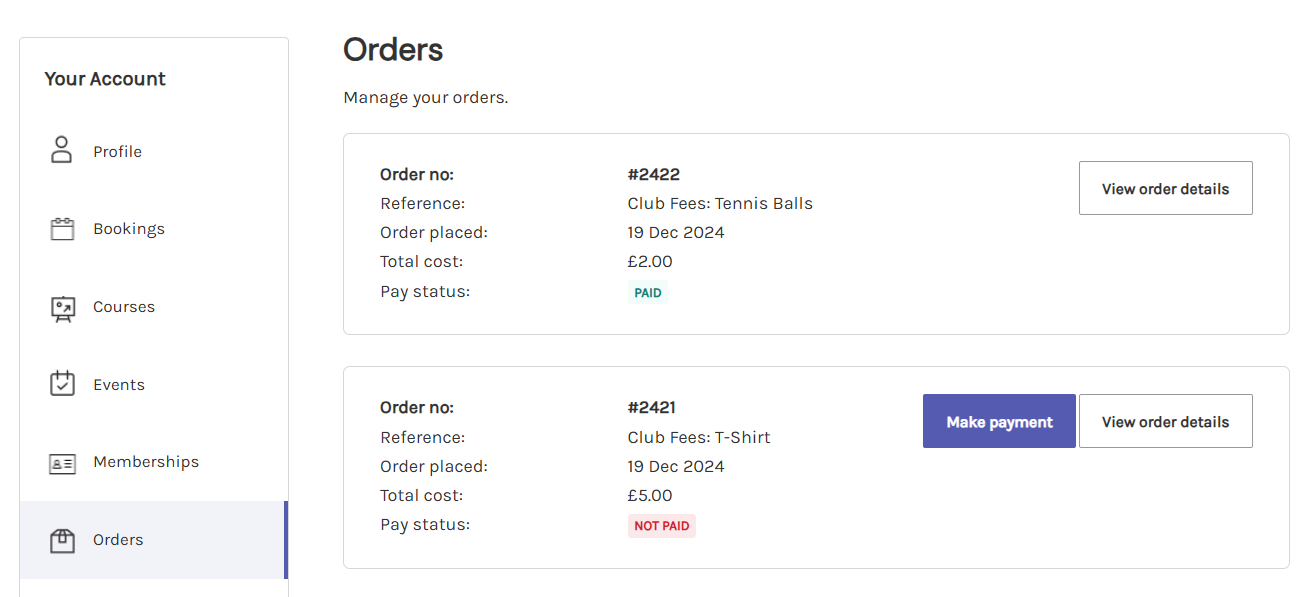Click order number #2422 text
Viewport: 1311px width, 597px height.
tap(654, 174)
